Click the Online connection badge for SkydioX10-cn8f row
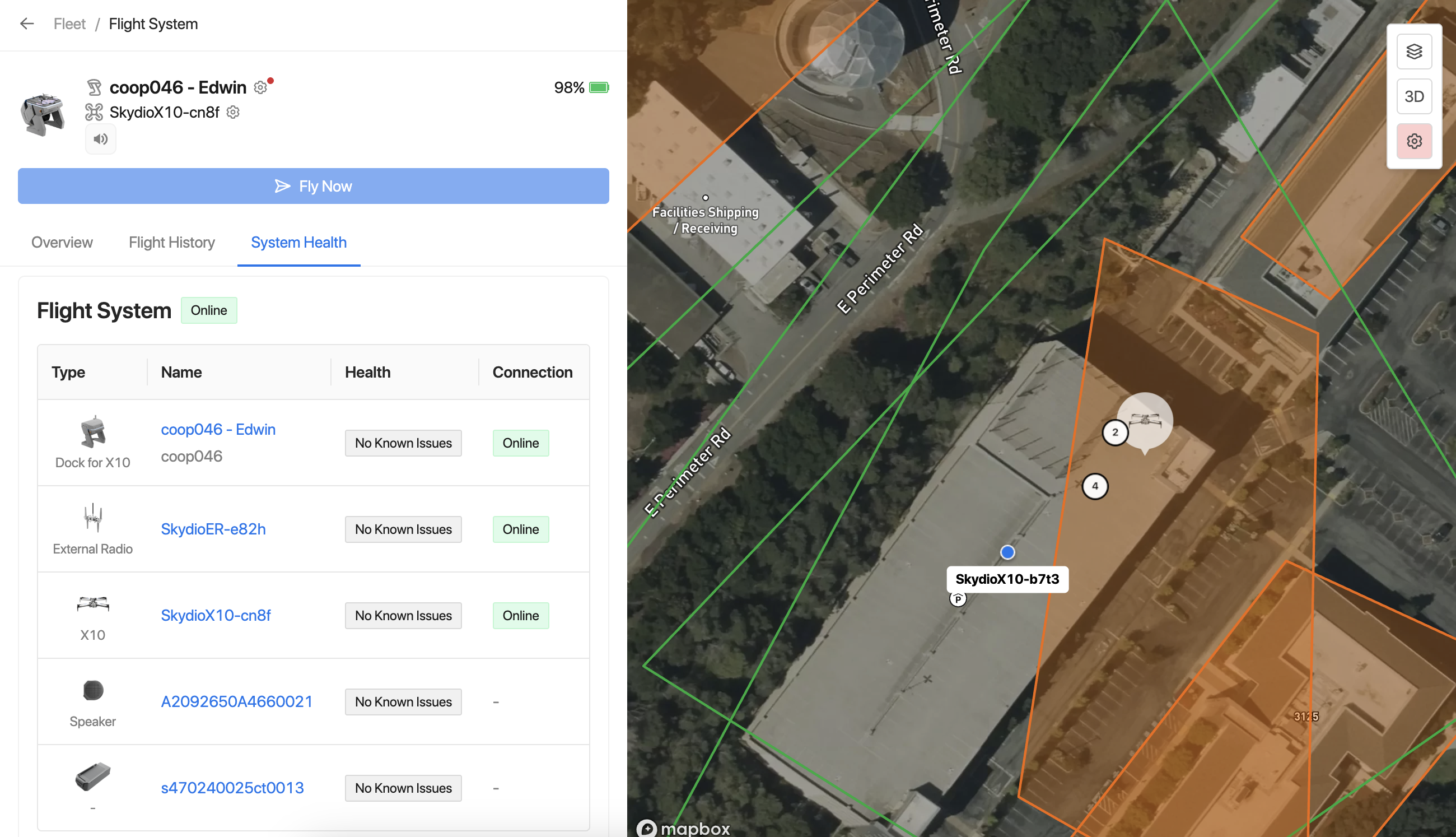Image resolution: width=1456 pixels, height=837 pixels. click(x=521, y=616)
